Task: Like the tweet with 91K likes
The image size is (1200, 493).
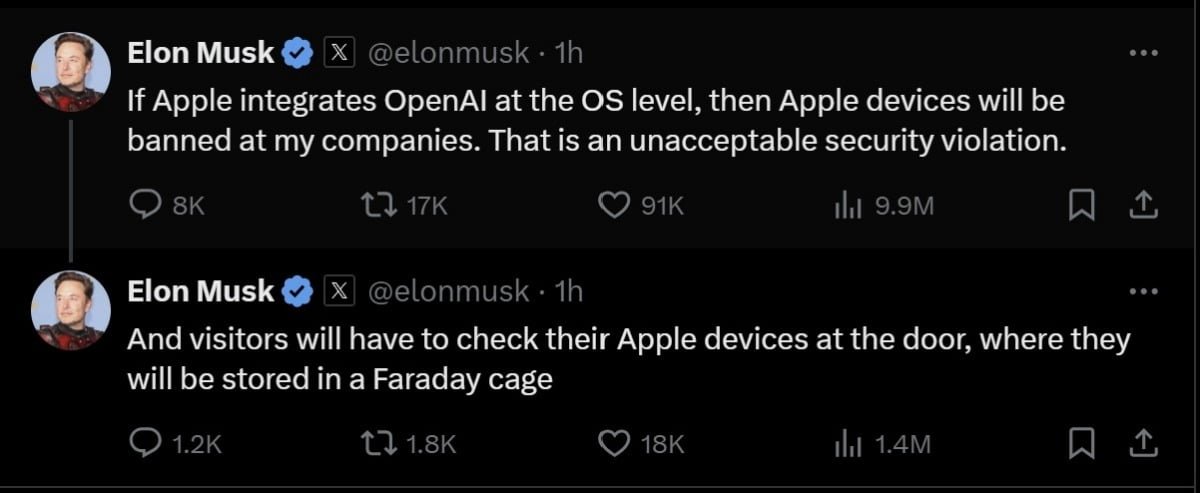Action: [611, 206]
